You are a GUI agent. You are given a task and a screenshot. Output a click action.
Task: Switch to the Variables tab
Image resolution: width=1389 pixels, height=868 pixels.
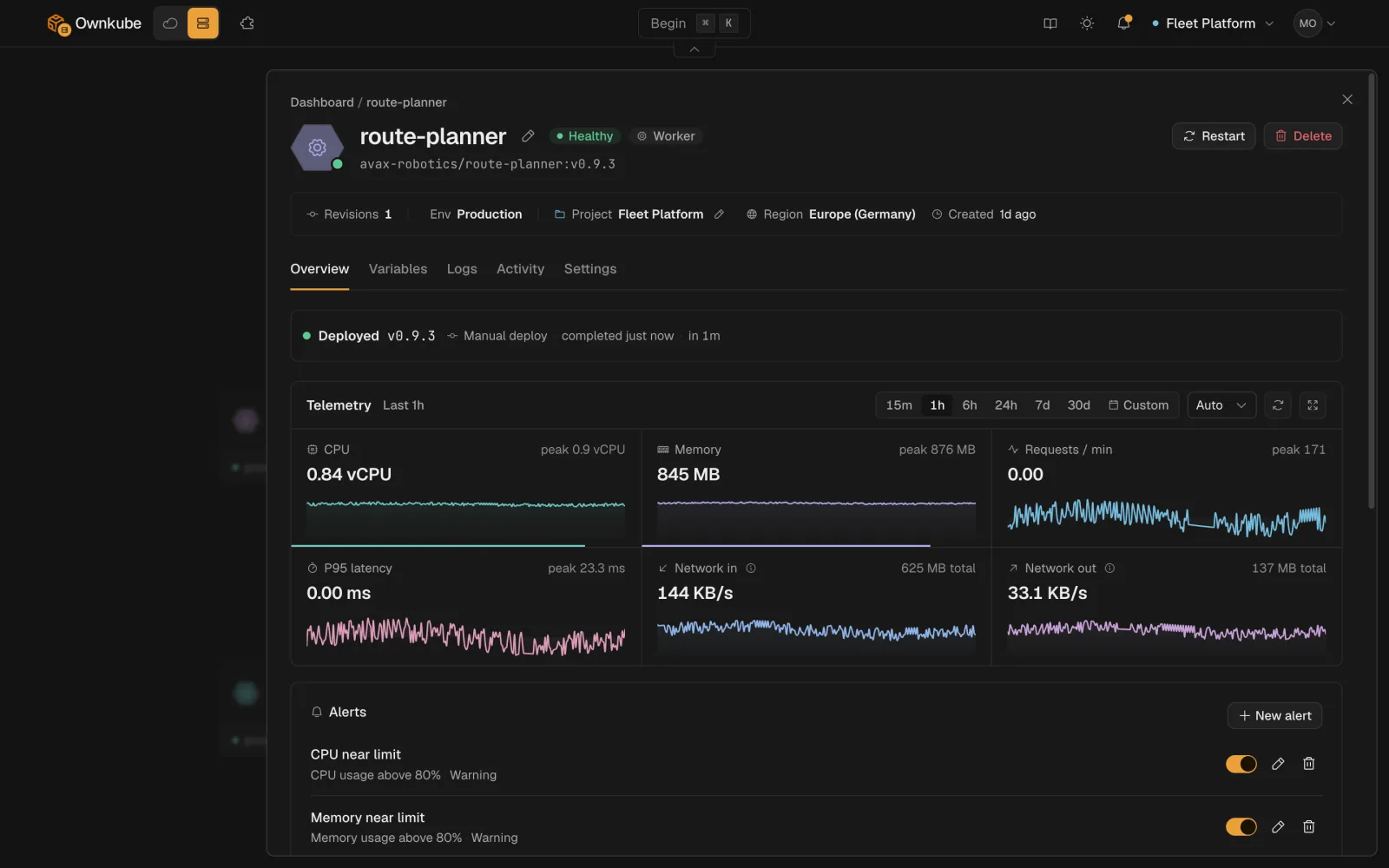coord(398,269)
